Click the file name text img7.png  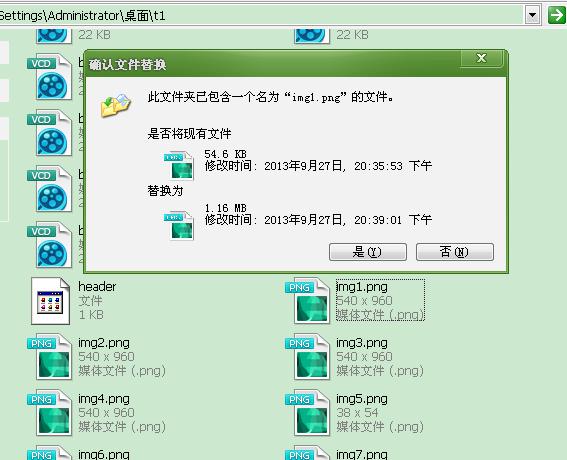tap(362, 455)
